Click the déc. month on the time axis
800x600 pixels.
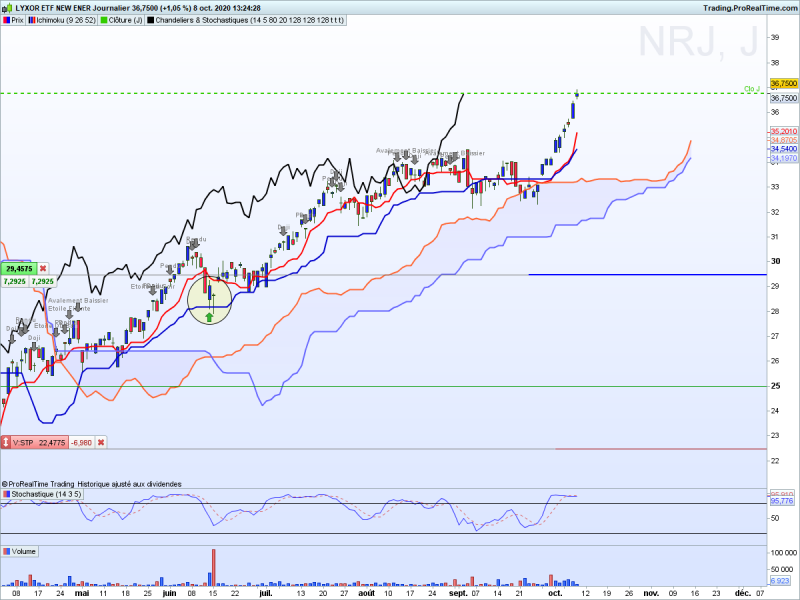pyautogui.click(x=743, y=593)
